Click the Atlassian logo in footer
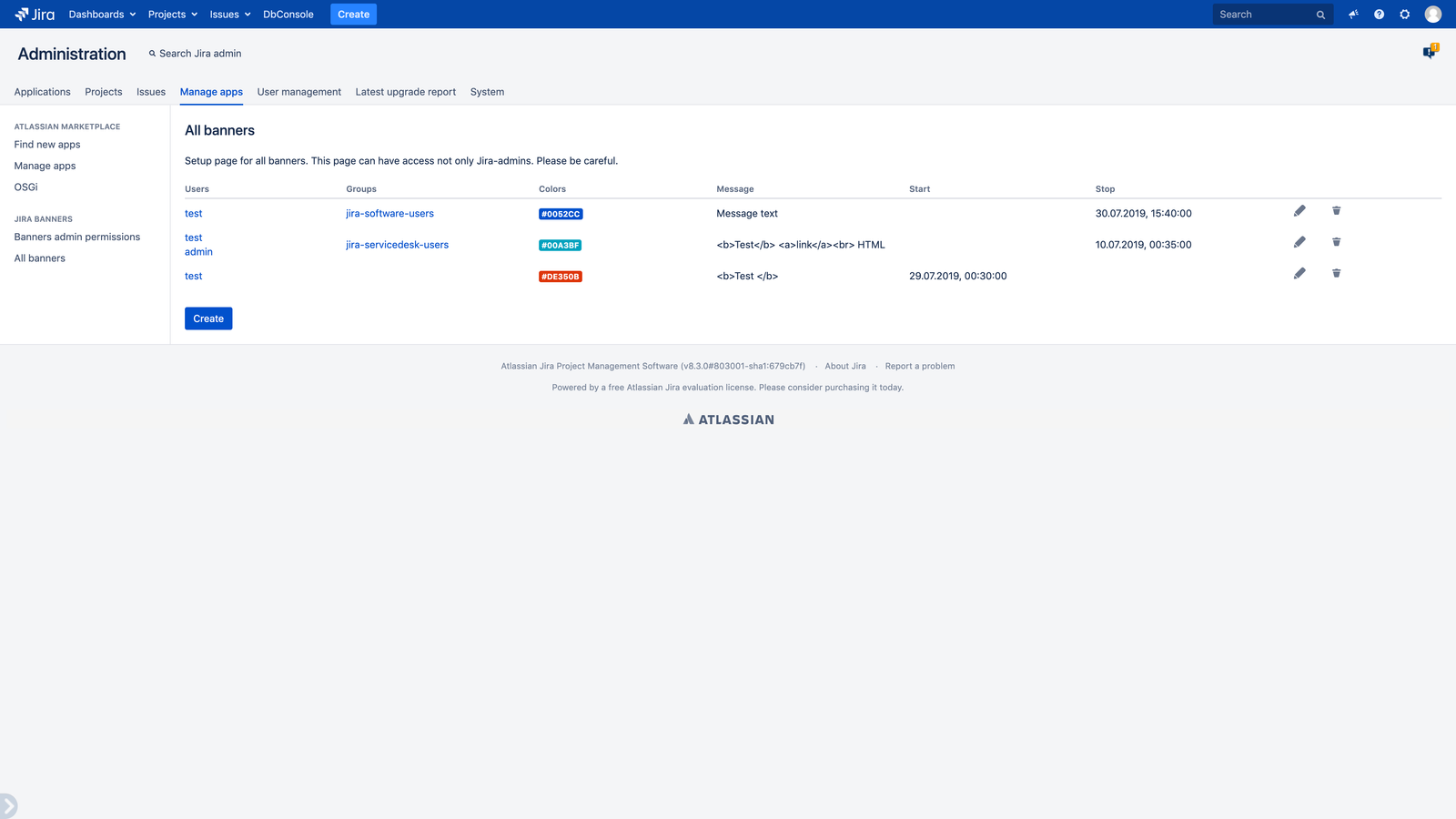This screenshot has width=1456, height=819. click(x=728, y=420)
